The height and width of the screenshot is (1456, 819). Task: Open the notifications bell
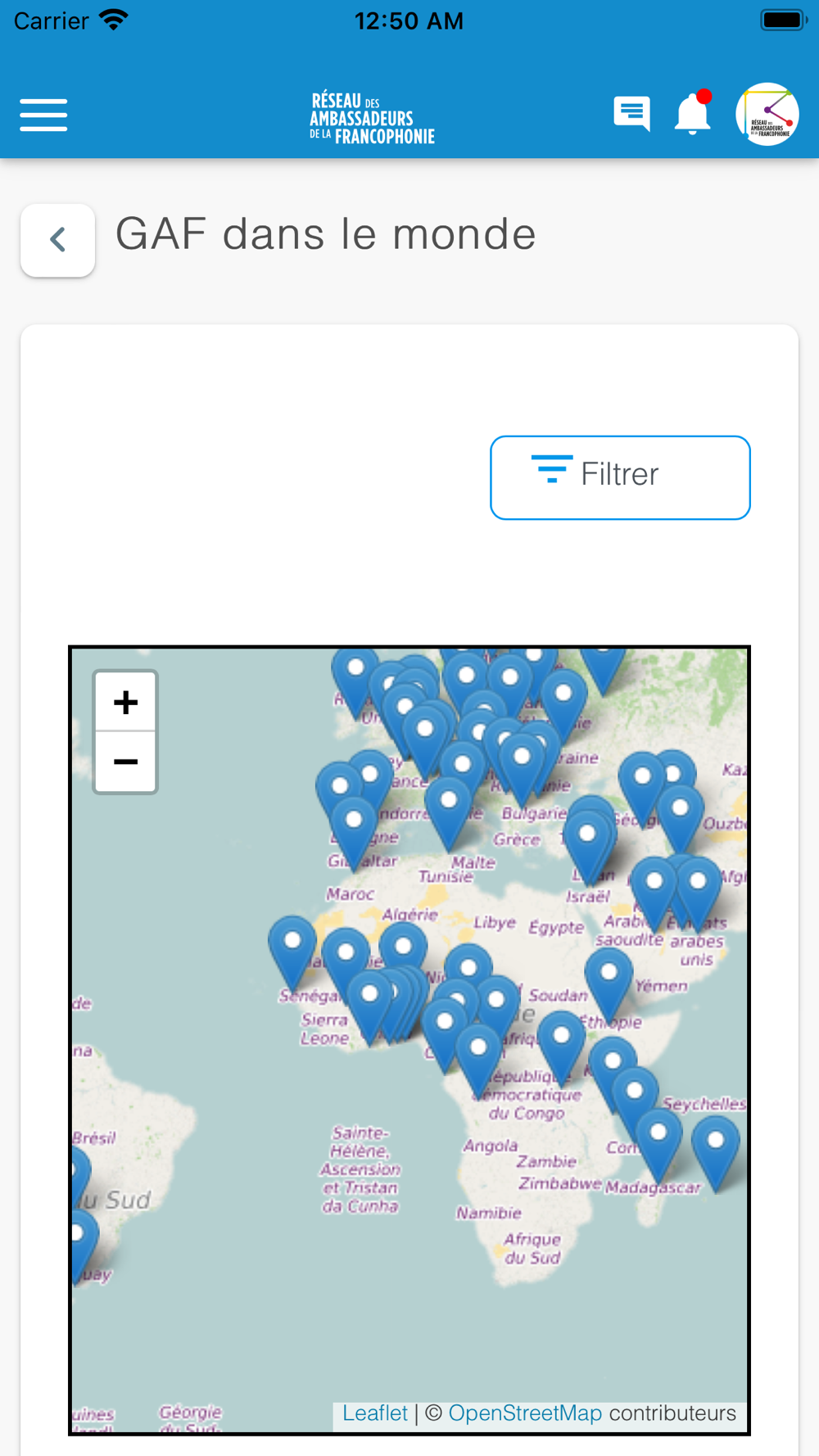(692, 113)
